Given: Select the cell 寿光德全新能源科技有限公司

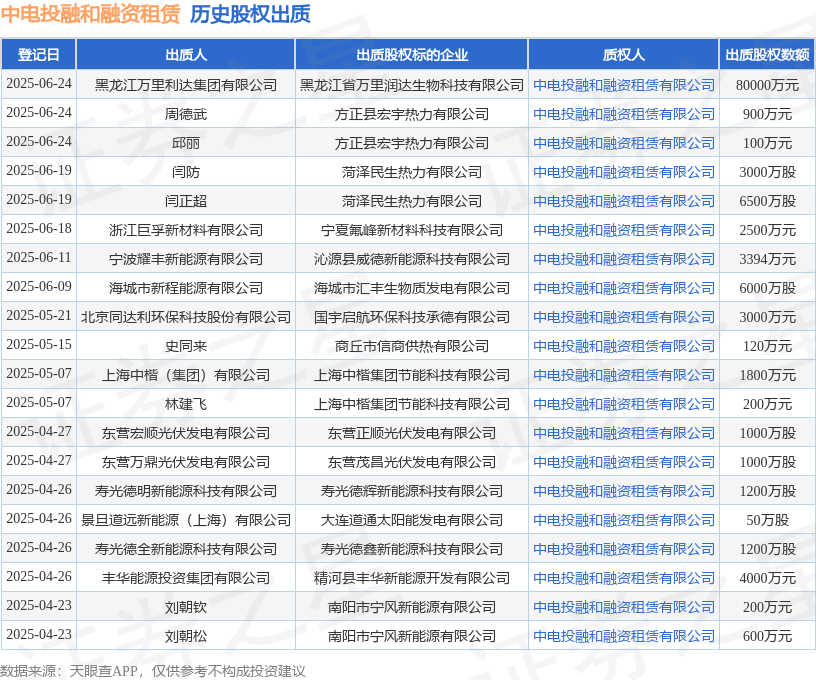Looking at the screenshot, I should 186,549.
